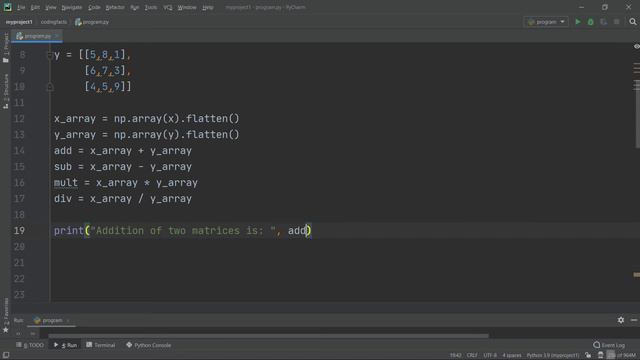Open the Tools menu
The image size is (640, 360).
151,7
